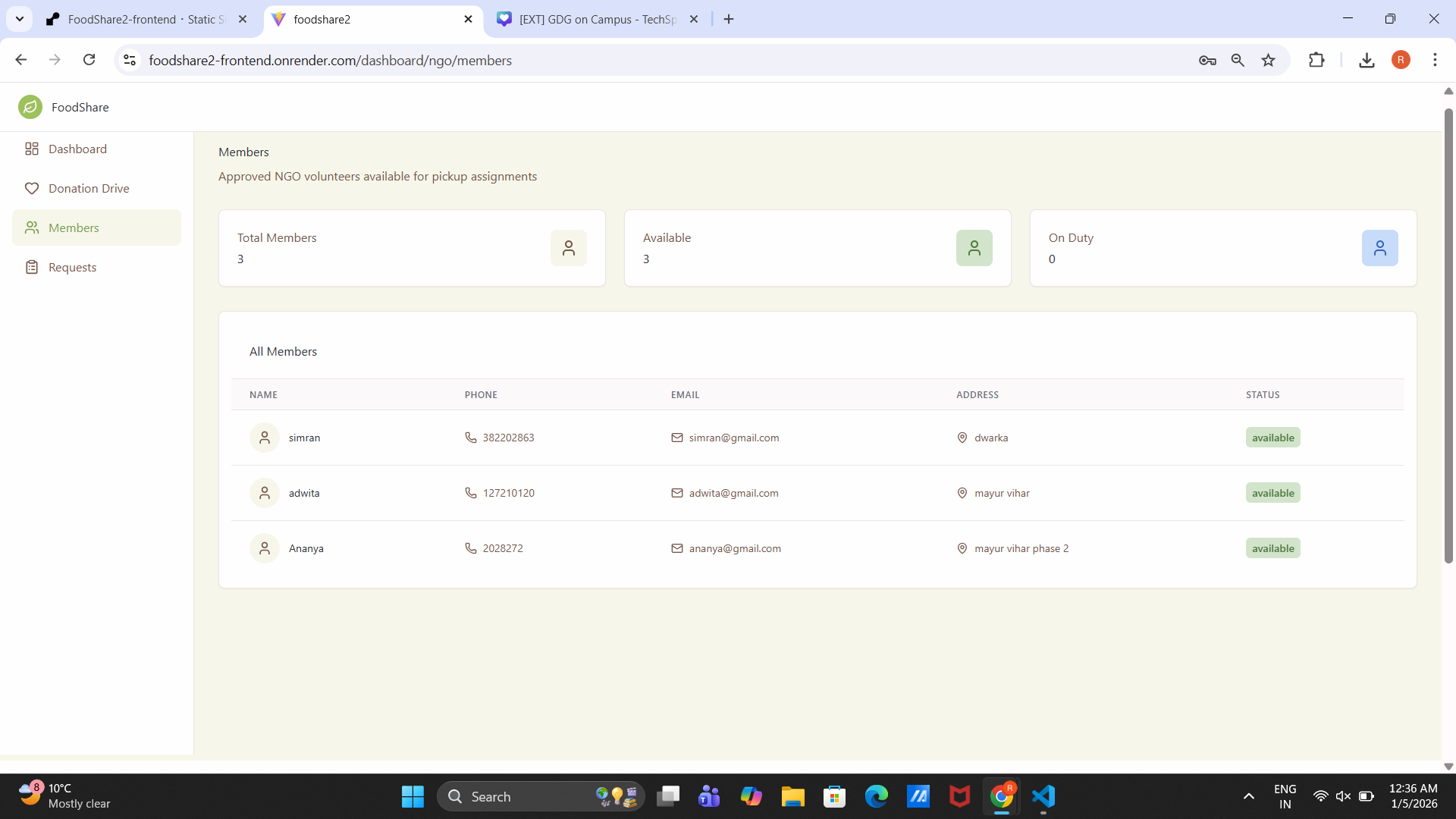Screen dimensions: 1456x819
Task: Click the FoodShare leaf logo icon
Action: [30, 107]
